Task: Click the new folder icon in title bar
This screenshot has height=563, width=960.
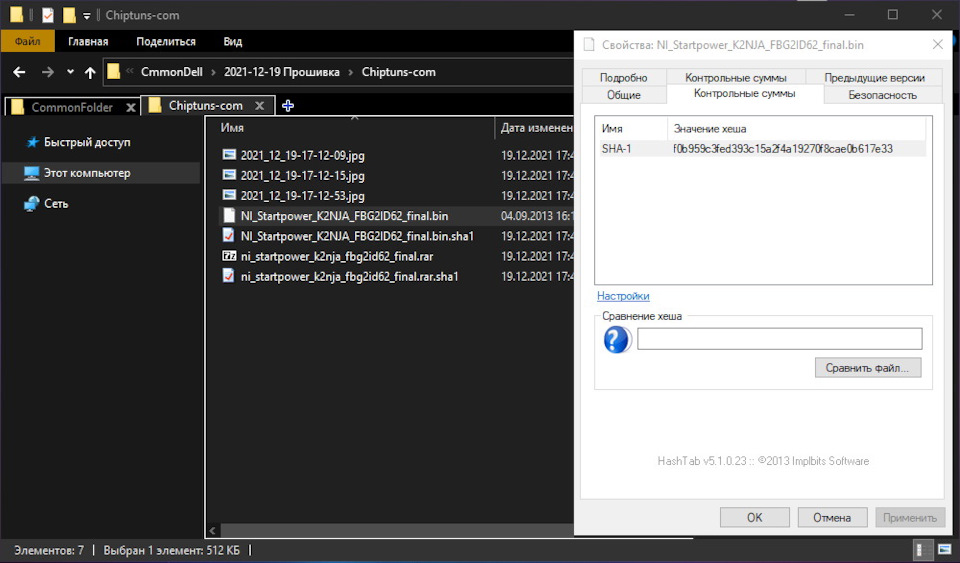Action: (69, 15)
